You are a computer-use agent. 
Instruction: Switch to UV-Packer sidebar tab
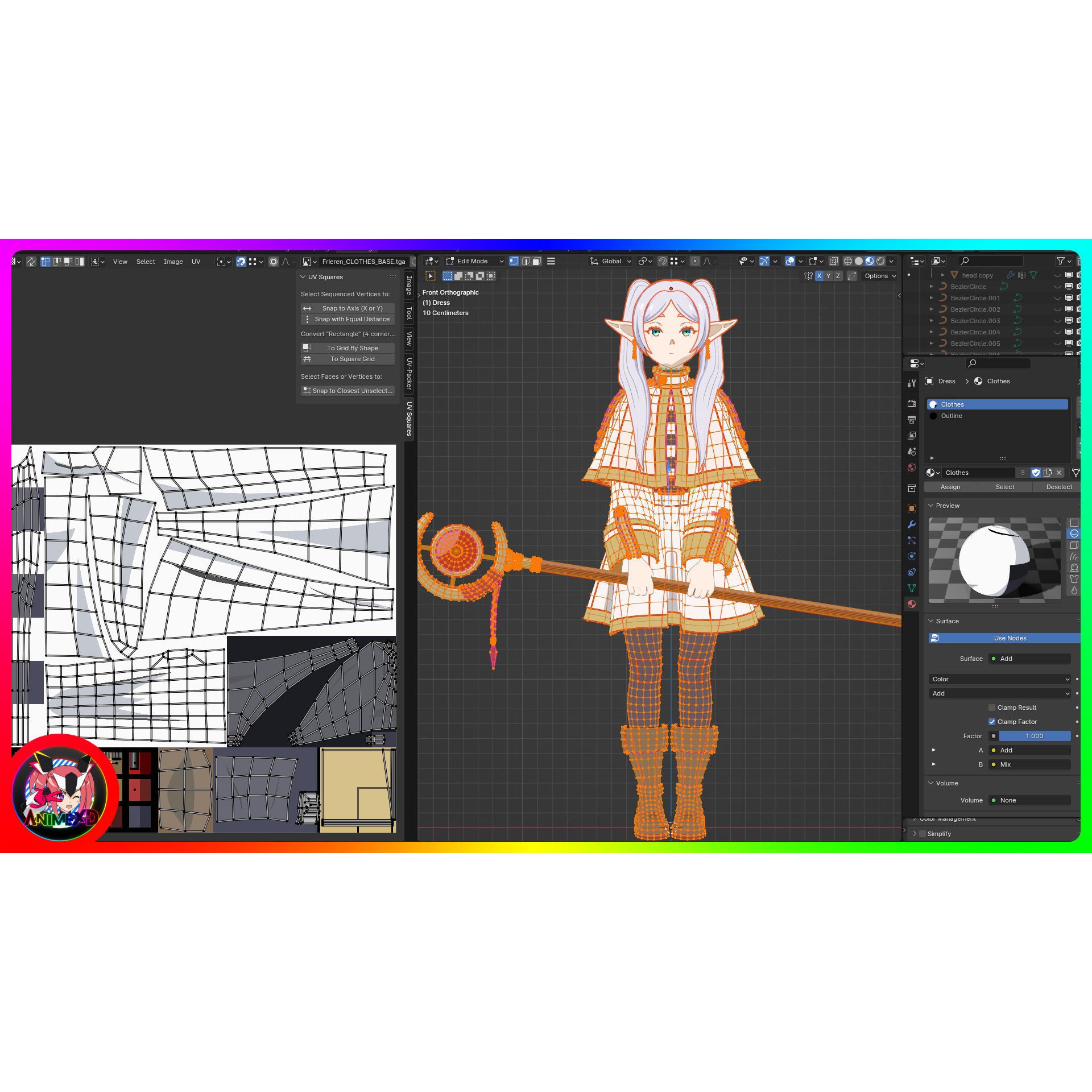coord(409,374)
